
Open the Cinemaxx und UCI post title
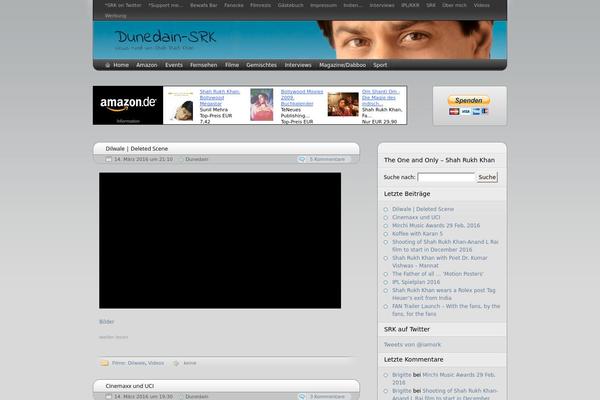130,386
